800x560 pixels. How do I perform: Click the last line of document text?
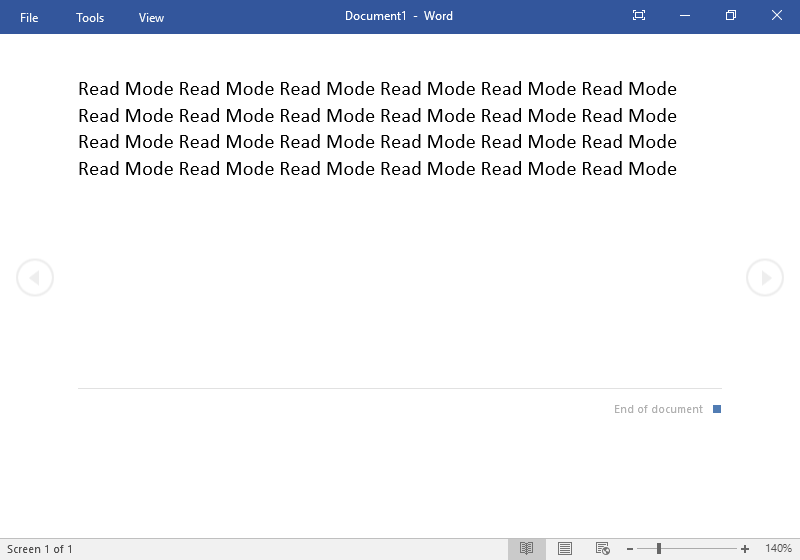click(377, 169)
